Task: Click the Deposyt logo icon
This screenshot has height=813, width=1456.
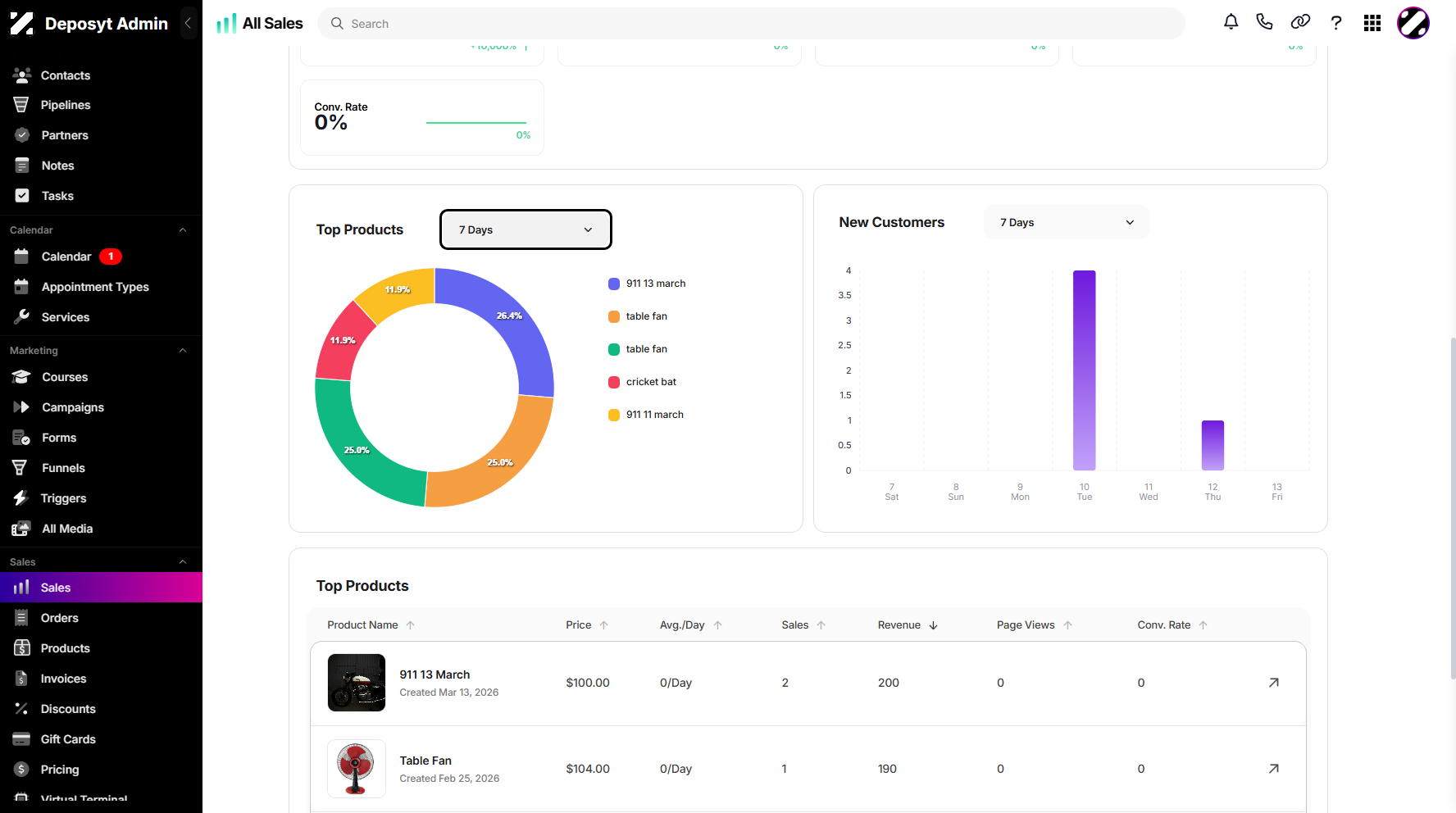Action: [21, 23]
